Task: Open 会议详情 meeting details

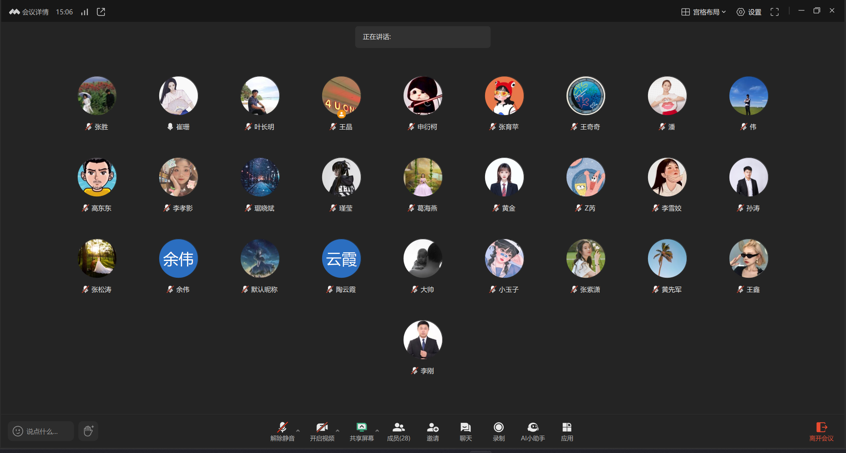Action: coord(29,12)
